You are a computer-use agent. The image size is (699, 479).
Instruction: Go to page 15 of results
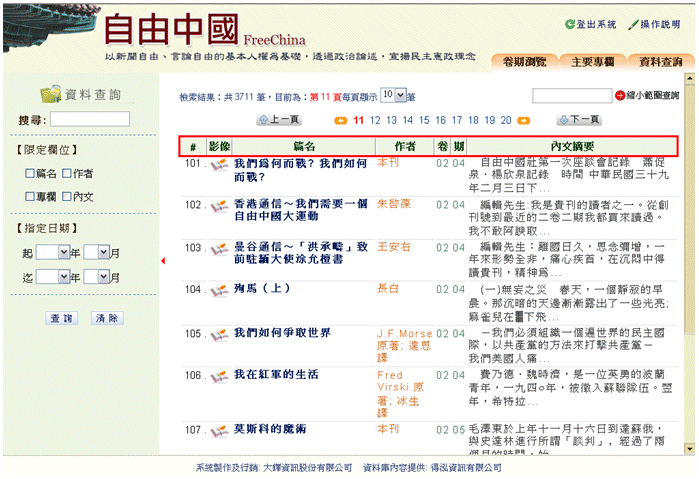(424, 120)
